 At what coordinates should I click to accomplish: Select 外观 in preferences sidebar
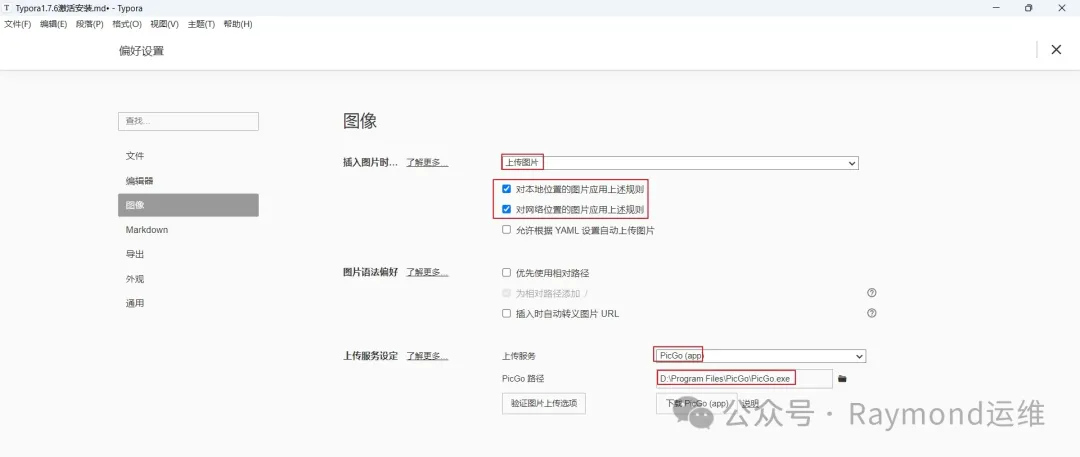point(188,279)
